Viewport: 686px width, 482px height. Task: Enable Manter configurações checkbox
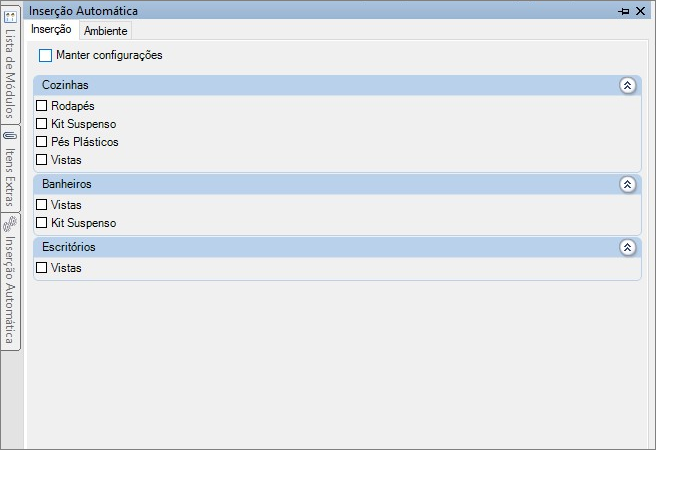pyautogui.click(x=45, y=56)
